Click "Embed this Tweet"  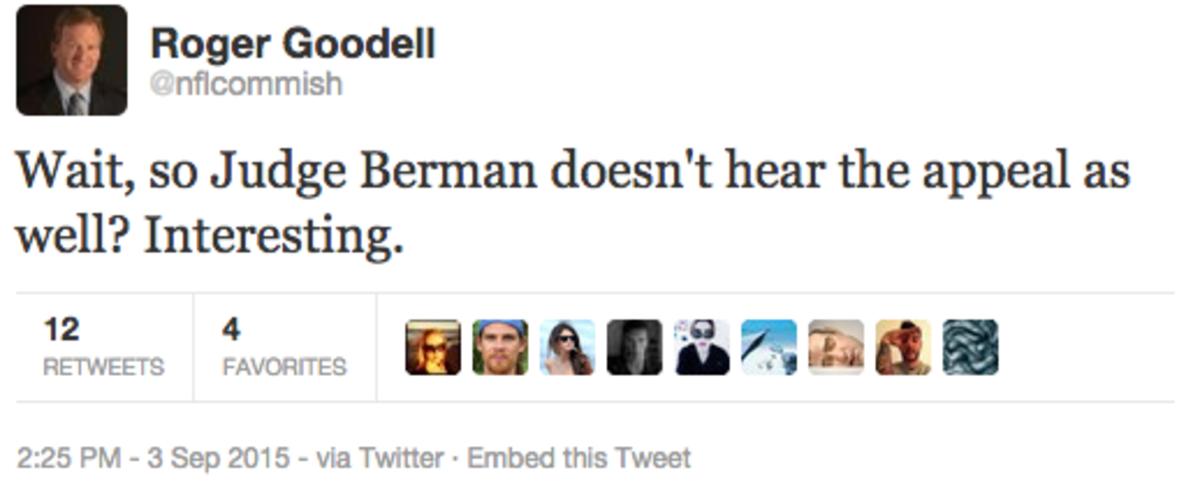(579, 459)
